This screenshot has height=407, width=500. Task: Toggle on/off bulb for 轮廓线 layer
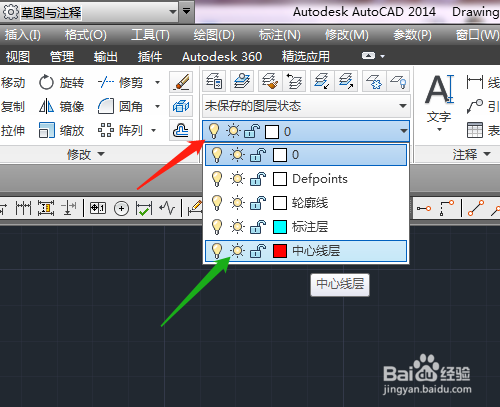[x=217, y=203]
